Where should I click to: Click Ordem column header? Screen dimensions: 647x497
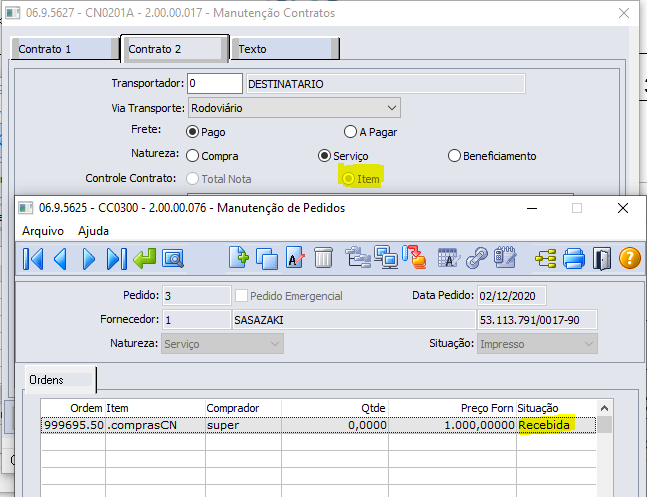pyautogui.click(x=73, y=408)
